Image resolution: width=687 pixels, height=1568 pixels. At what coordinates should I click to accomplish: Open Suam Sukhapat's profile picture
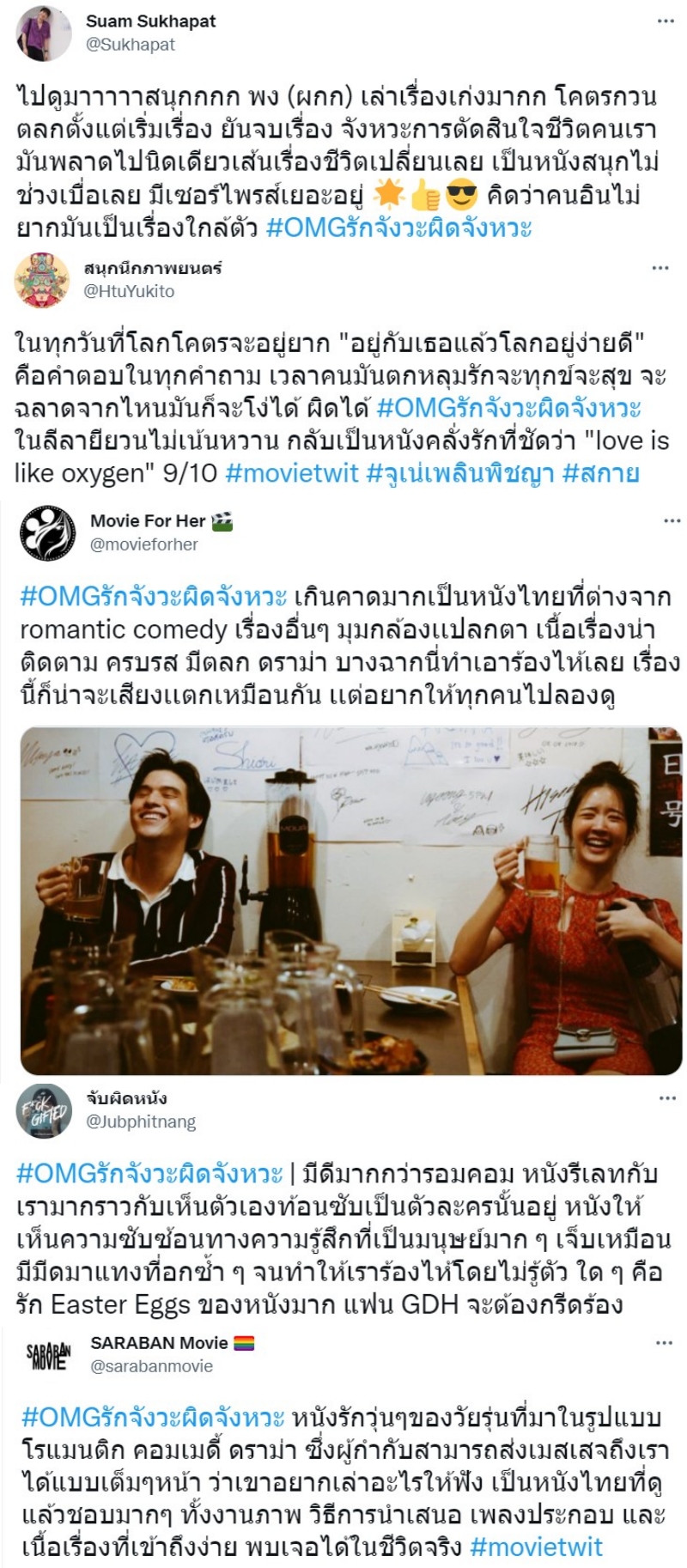tap(42, 33)
